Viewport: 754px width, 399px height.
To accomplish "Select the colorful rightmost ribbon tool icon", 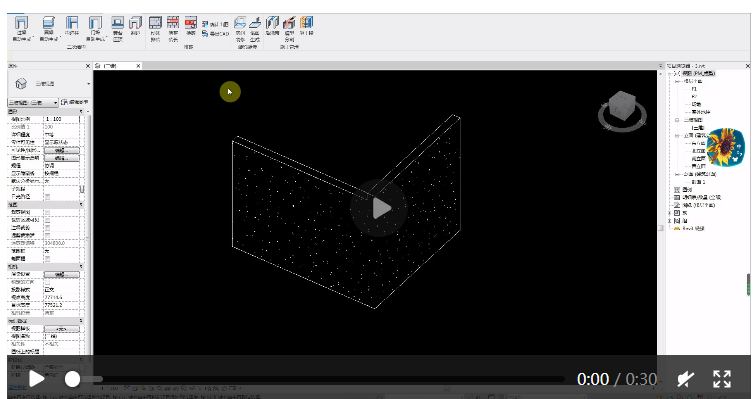I will pos(306,23).
